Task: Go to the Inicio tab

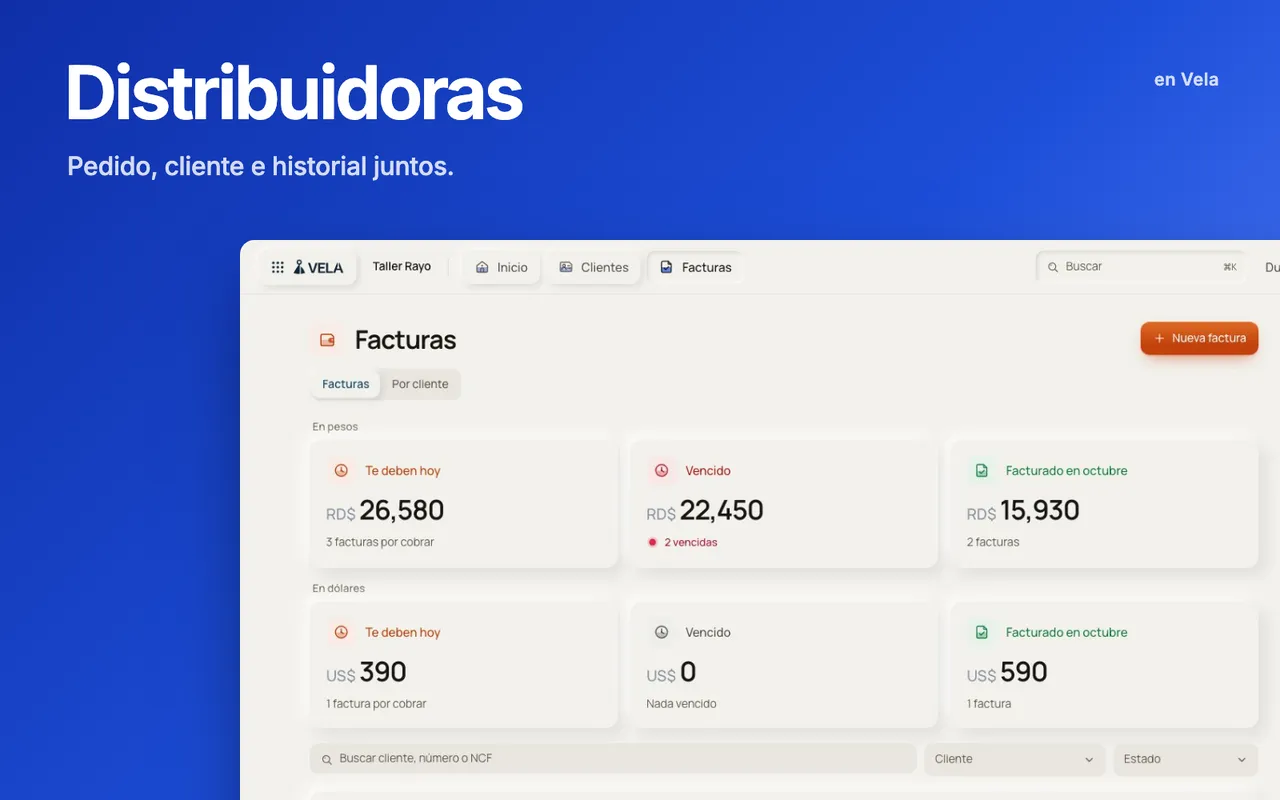Action: point(502,267)
